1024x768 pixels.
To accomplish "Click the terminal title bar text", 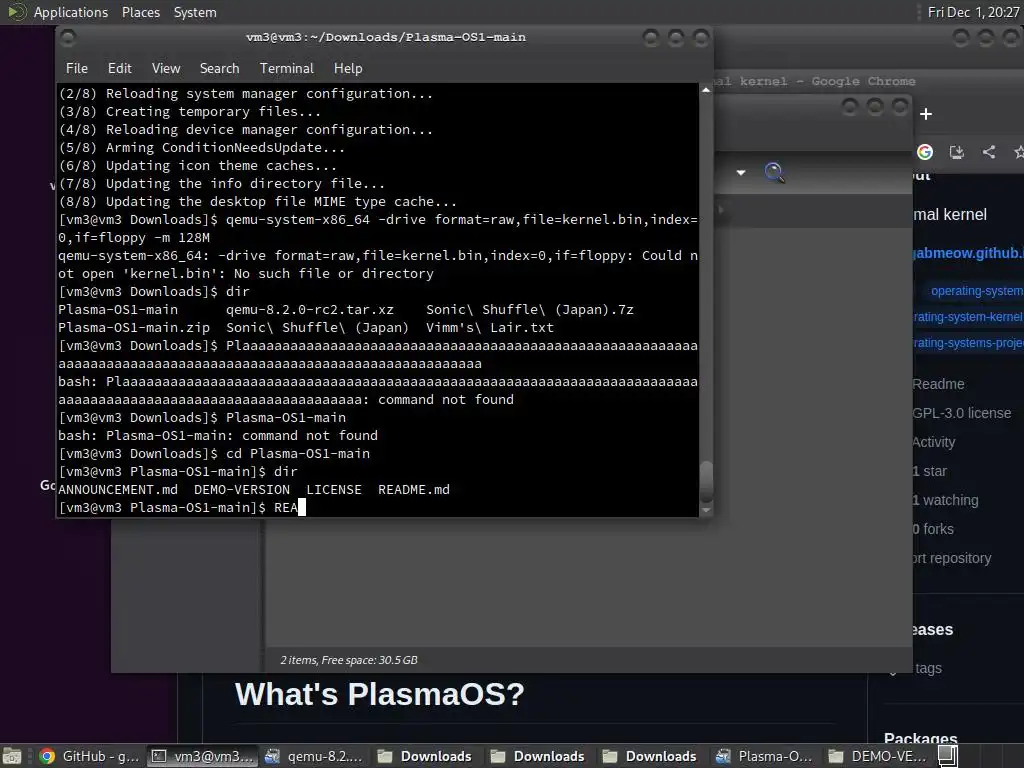I will 386,37.
